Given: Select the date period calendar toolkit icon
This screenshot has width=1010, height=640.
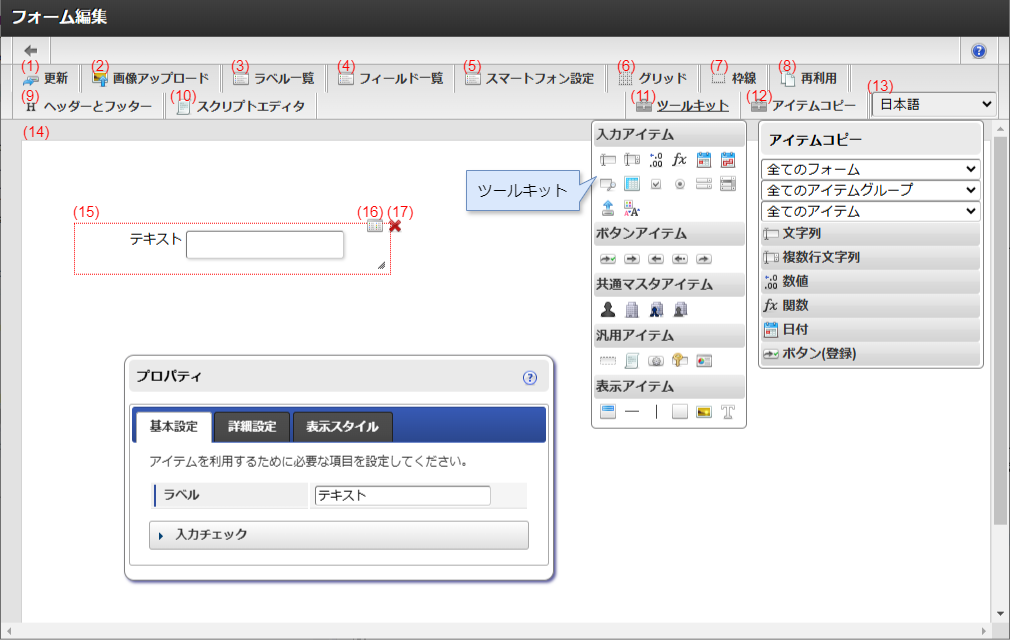Looking at the screenshot, I should point(728,160).
